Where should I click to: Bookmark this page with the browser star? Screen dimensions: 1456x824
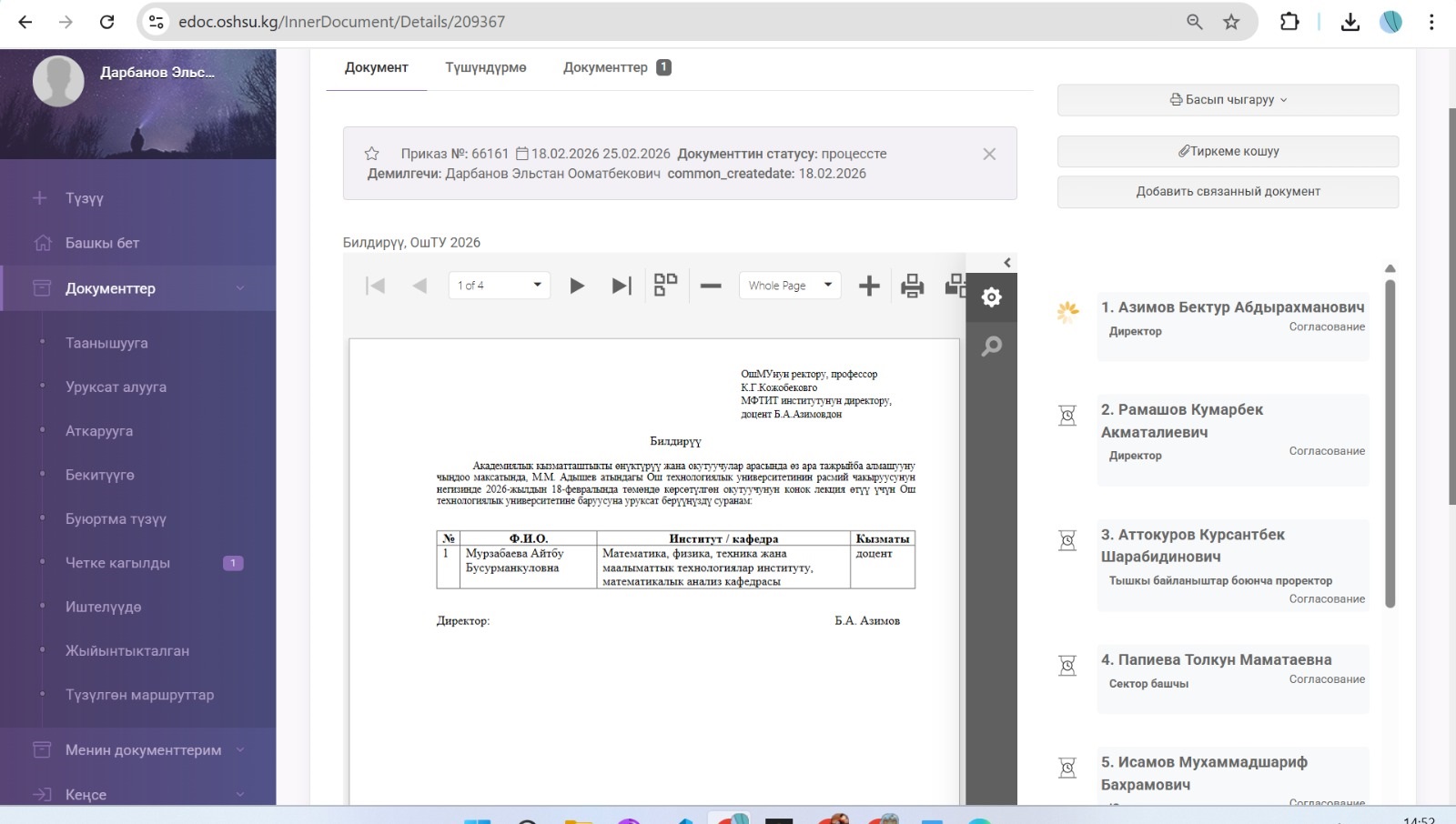click(1231, 22)
